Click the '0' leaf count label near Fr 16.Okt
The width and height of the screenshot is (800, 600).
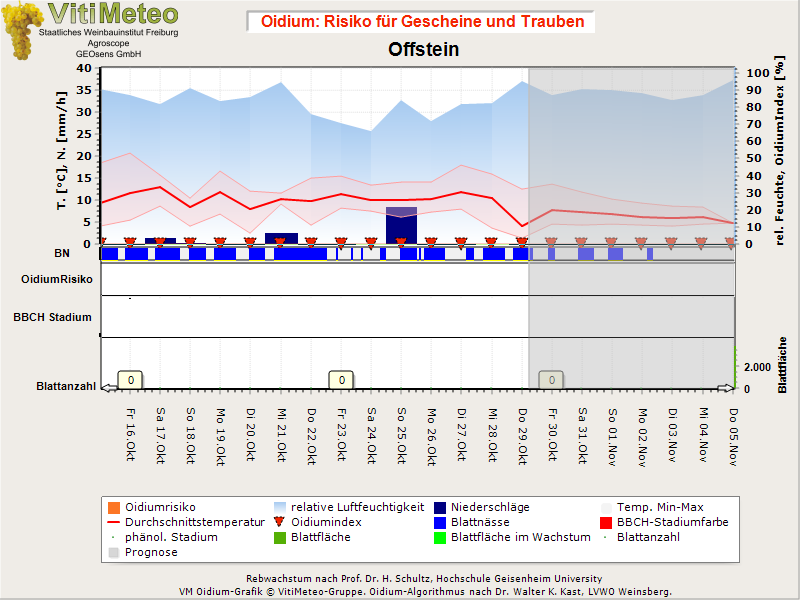pyautogui.click(x=131, y=380)
